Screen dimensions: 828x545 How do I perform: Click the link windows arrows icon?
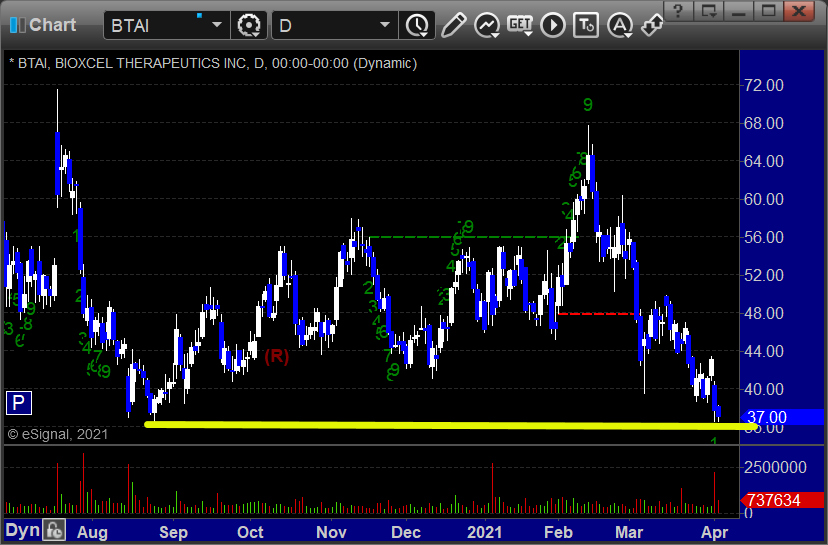pos(652,25)
